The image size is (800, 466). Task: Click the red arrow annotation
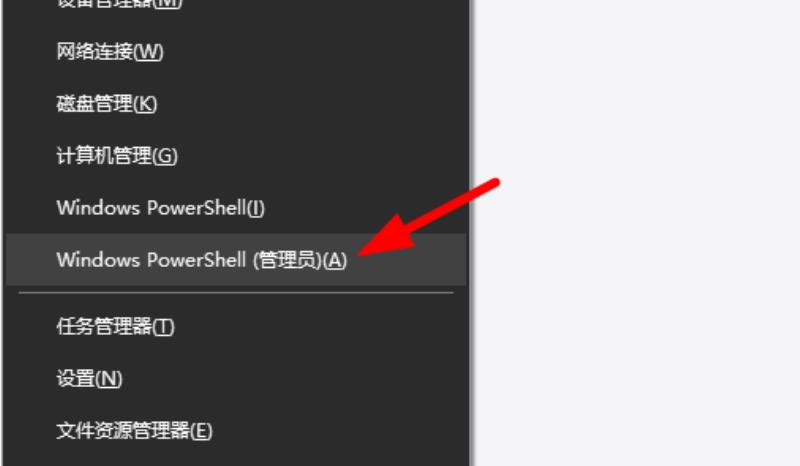tap(429, 217)
